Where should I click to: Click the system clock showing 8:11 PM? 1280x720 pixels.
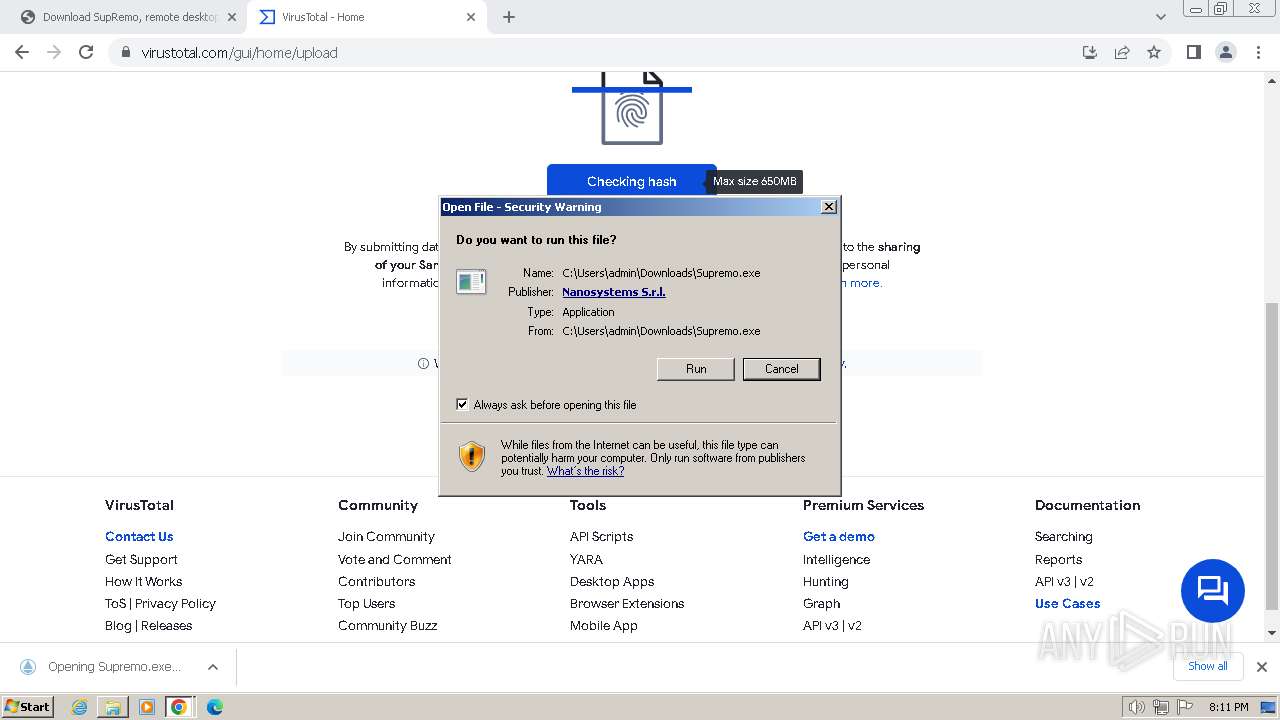(x=1228, y=707)
